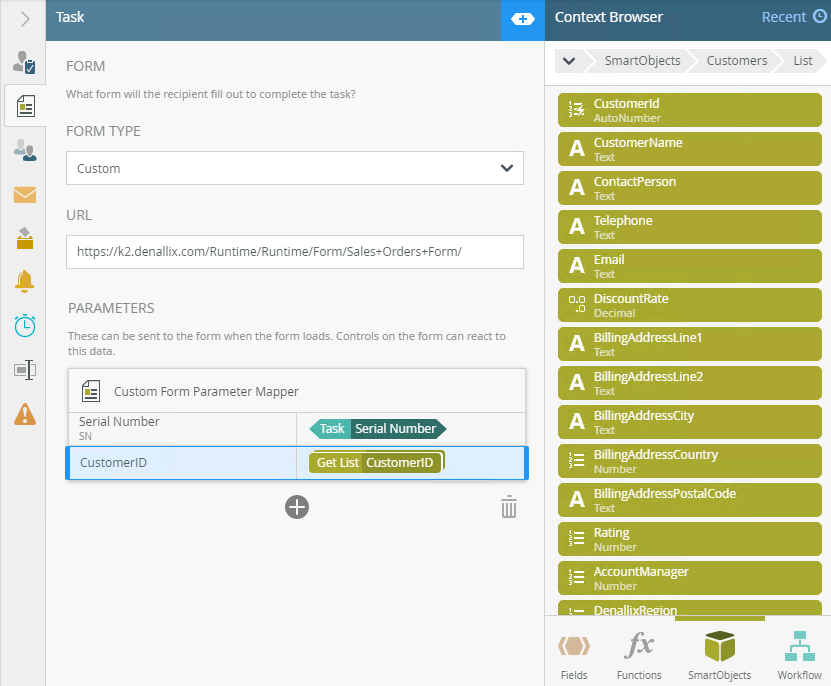Open the Form Type Custom dropdown
Image resolution: width=831 pixels, height=686 pixels.
click(x=295, y=168)
